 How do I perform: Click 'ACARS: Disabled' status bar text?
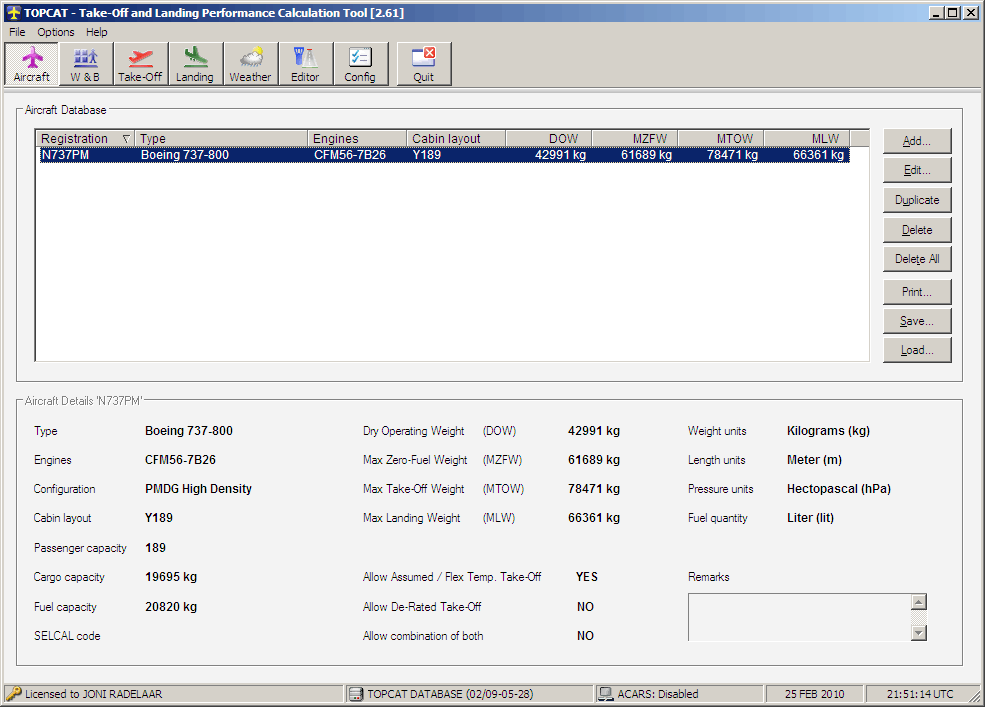click(658, 694)
